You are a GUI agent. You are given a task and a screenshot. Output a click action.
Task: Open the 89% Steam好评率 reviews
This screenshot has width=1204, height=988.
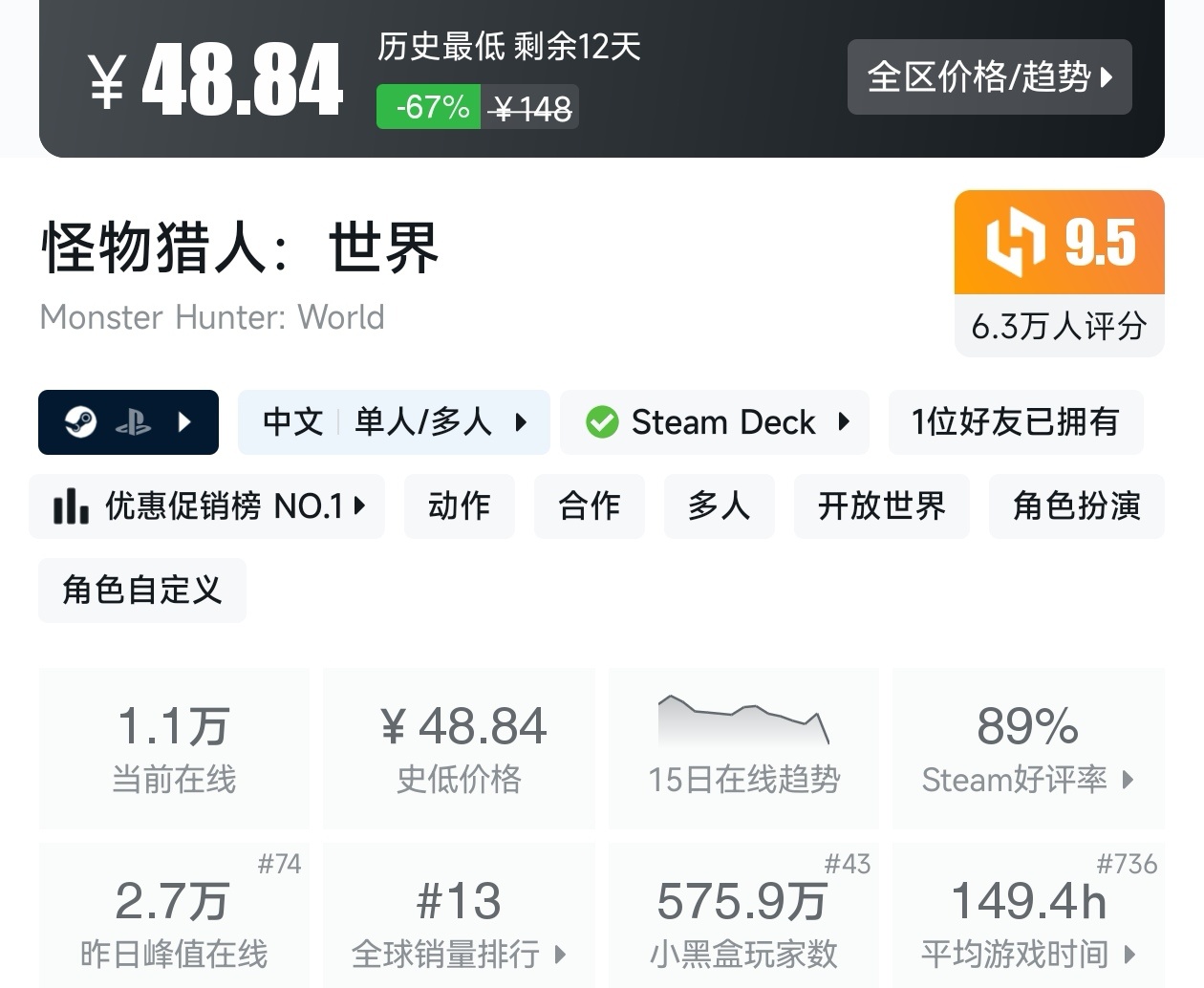click(1028, 748)
